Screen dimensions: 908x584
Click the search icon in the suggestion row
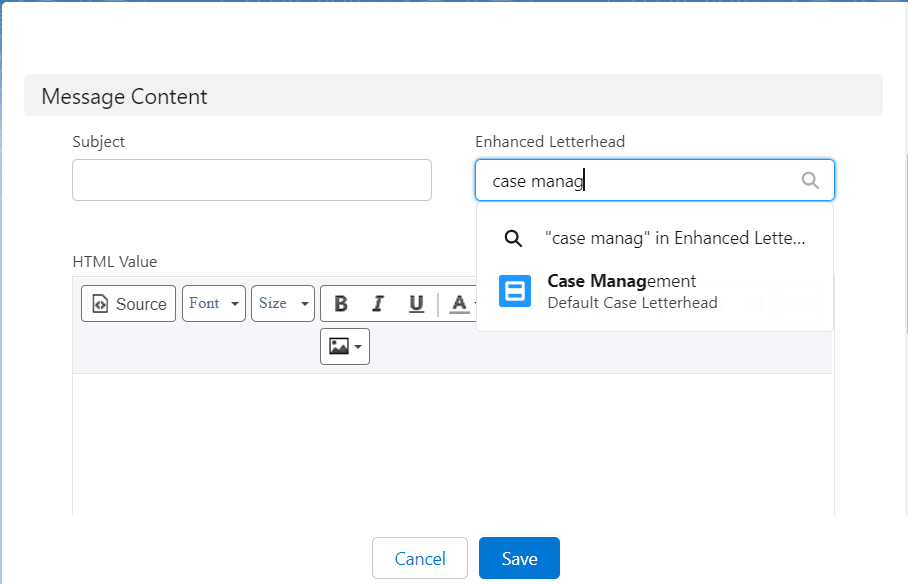pos(513,239)
